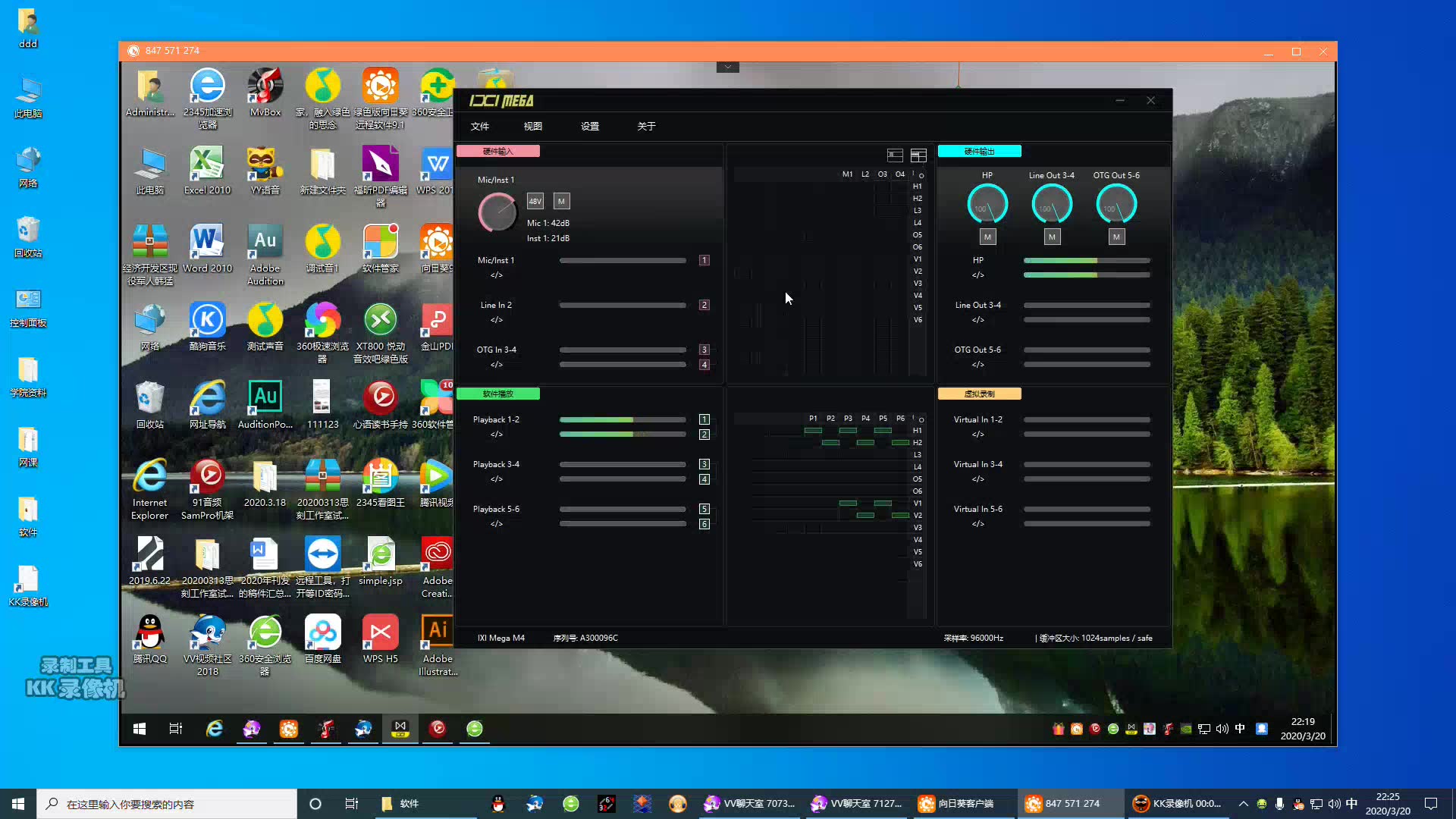Click Line In 2 channel number 2 box
This screenshot has height=819, width=1456.
pyautogui.click(x=704, y=305)
